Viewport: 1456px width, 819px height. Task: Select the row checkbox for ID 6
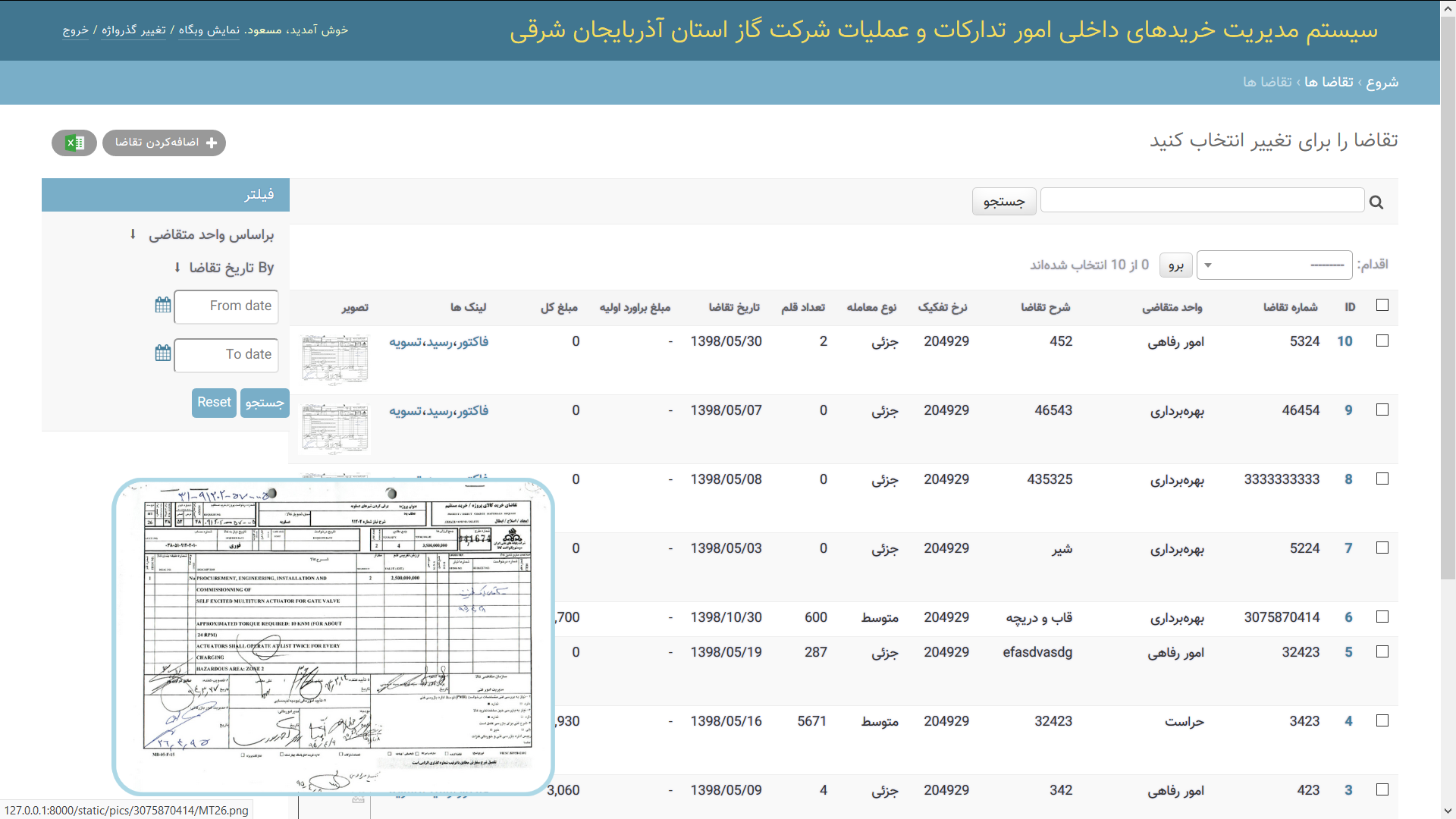tap(1382, 617)
